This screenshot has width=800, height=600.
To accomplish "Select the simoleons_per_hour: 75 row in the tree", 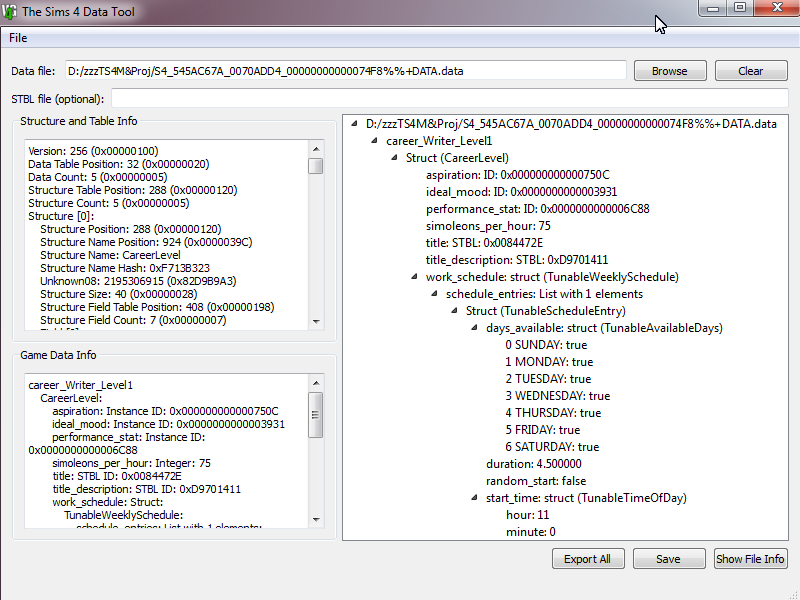I will [488, 226].
